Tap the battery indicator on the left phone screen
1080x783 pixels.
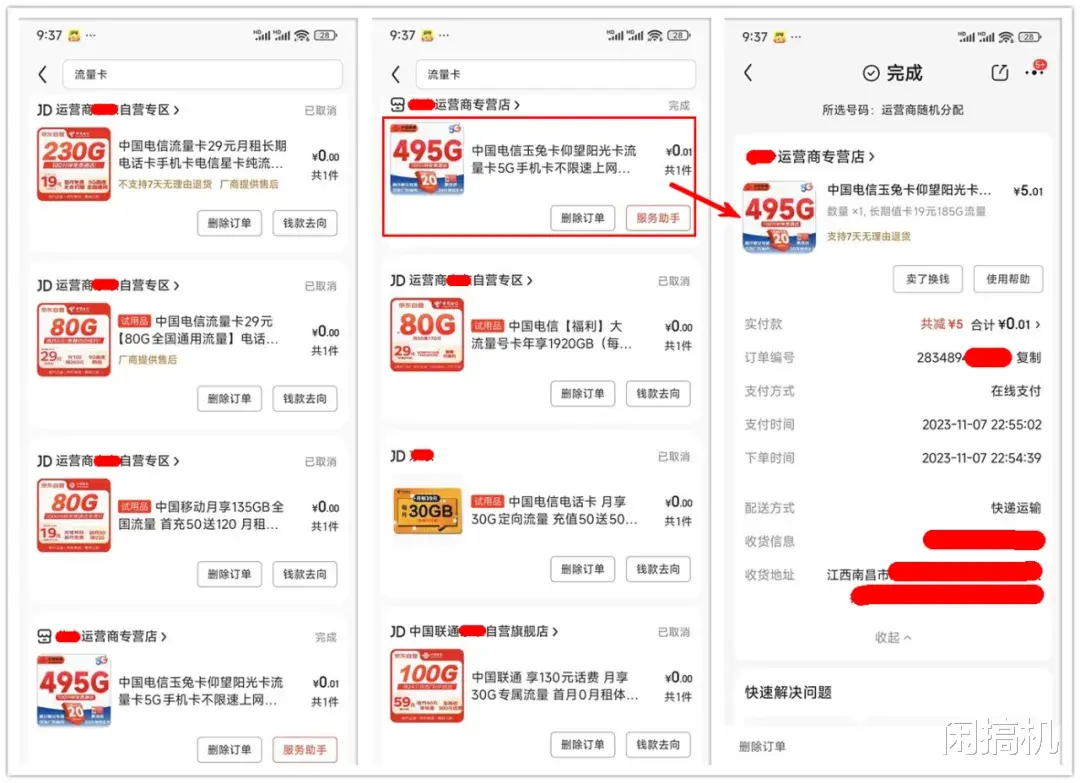coord(325,36)
